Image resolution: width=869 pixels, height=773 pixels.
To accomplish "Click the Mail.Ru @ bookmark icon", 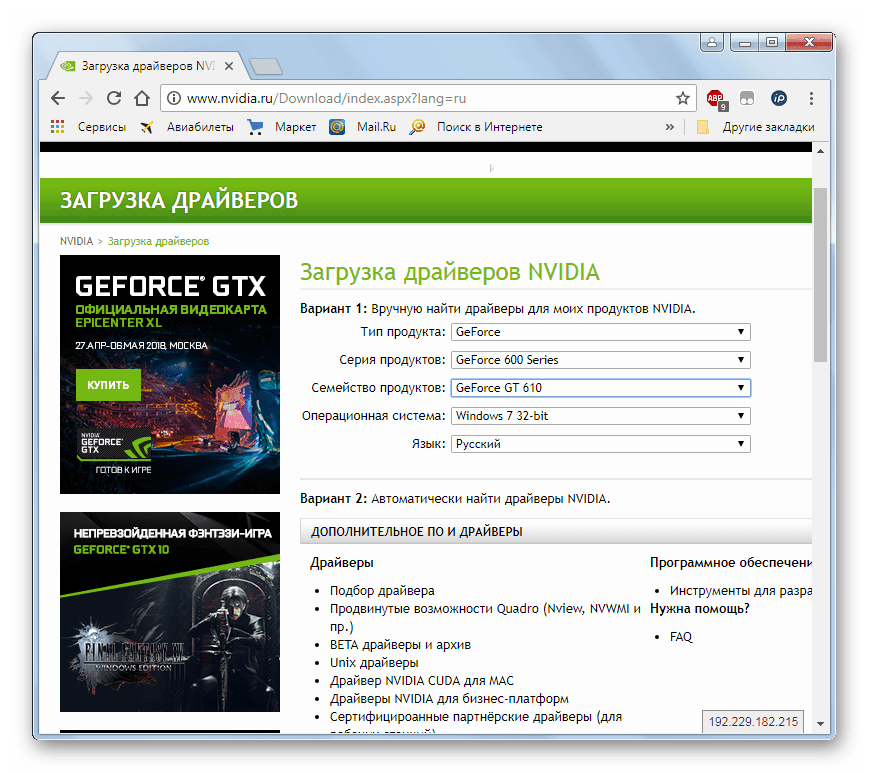I will pos(337,127).
